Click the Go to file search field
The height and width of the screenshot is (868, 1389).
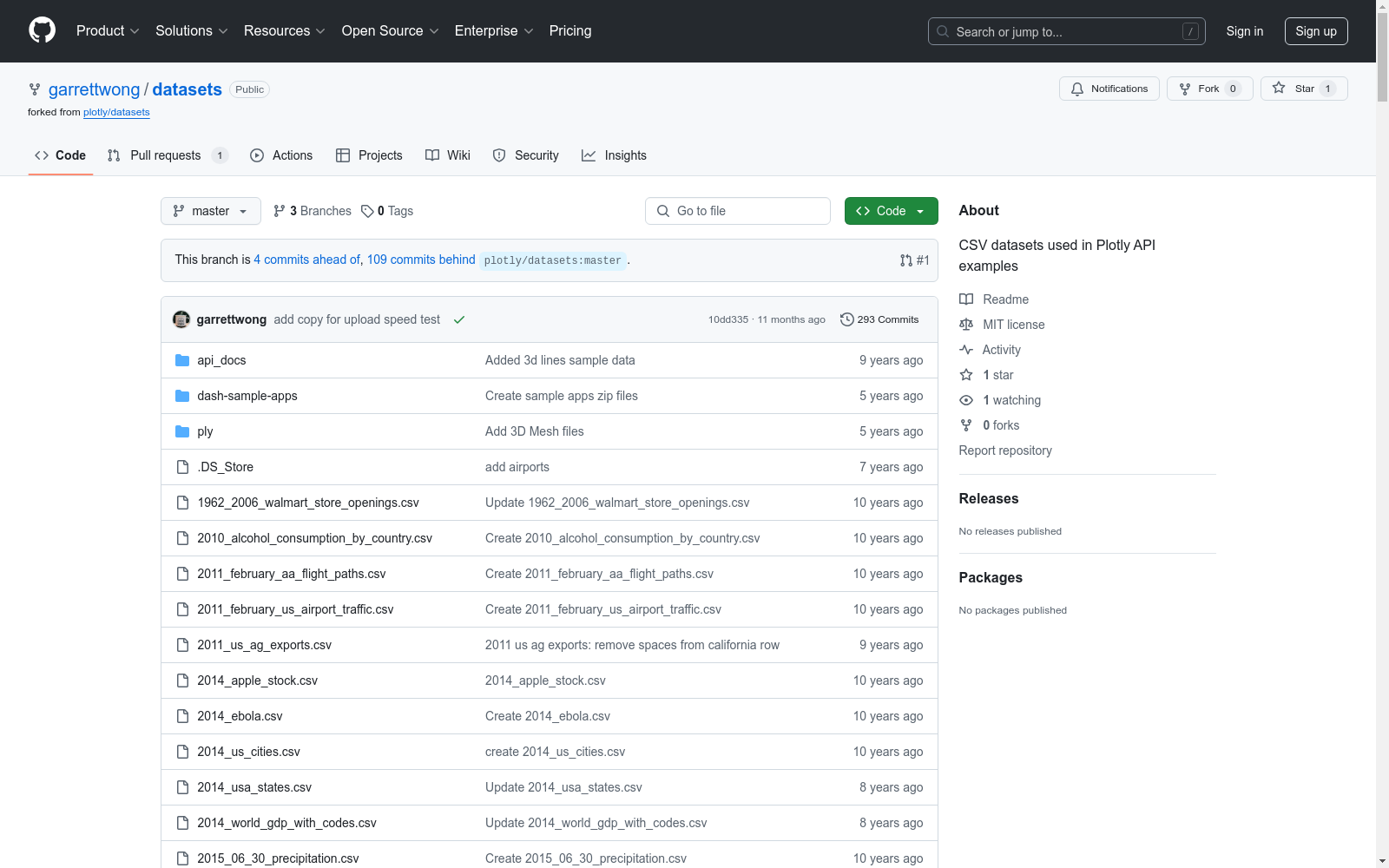coord(738,211)
